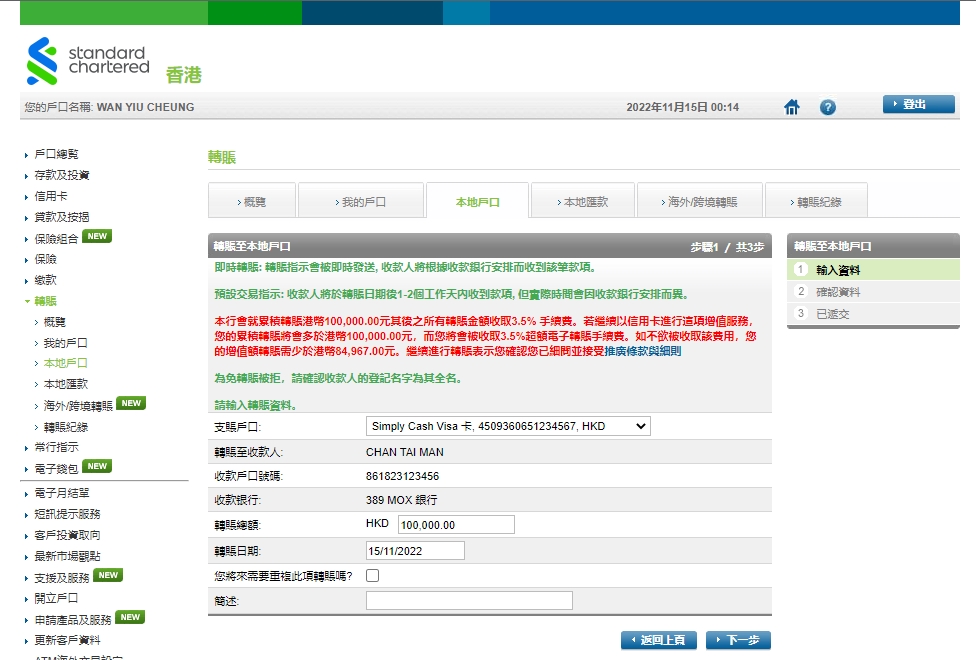Viewport: 976px width, 660px height.
Task: Click the 簡述 description input field
Action: [x=470, y=600]
